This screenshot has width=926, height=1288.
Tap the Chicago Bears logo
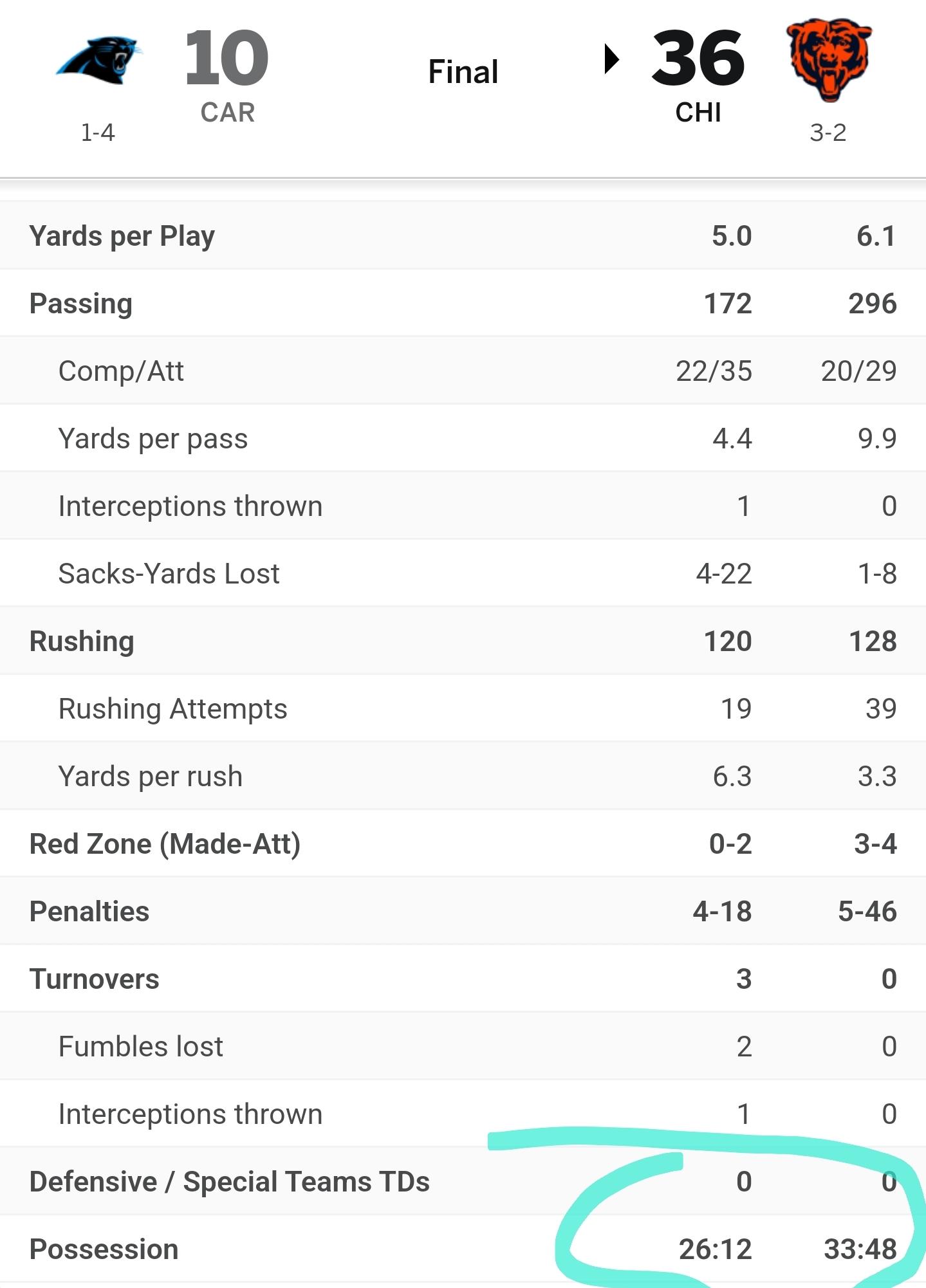click(829, 60)
